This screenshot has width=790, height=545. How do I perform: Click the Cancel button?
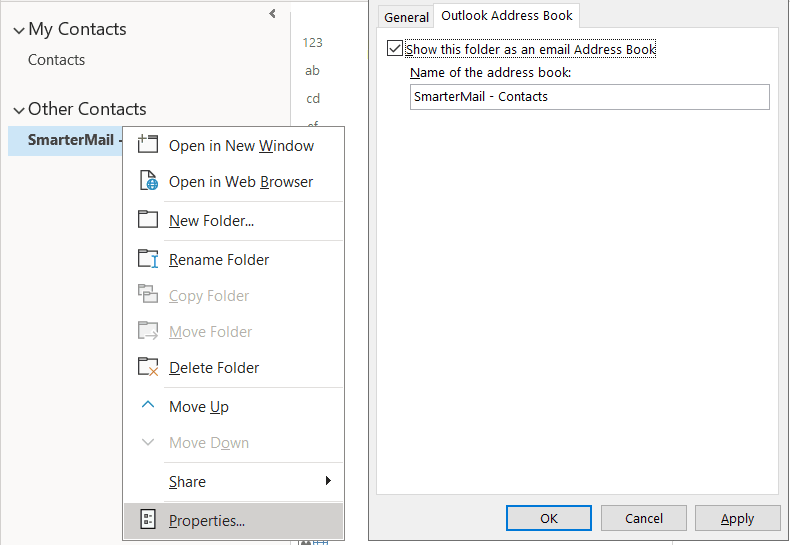(x=643, y=518)
